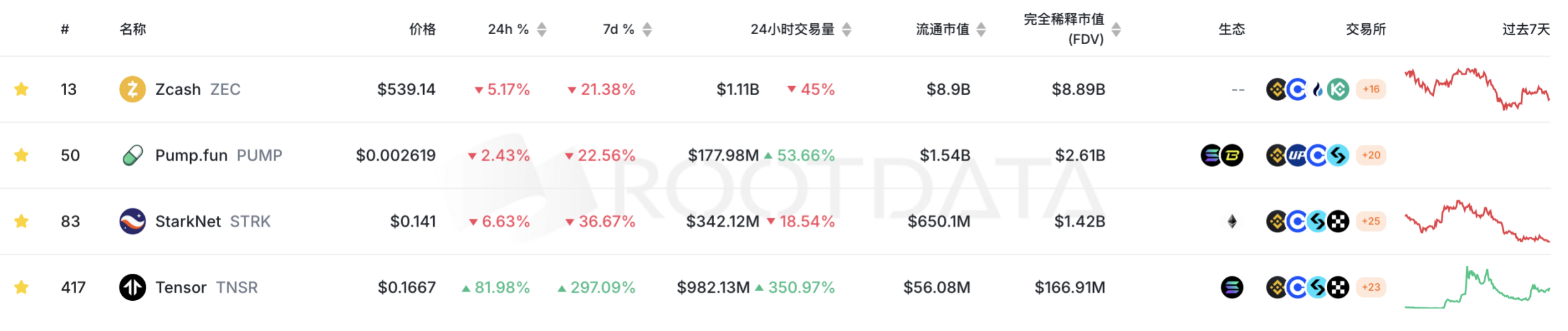
Task: Open the StarkNet 7-day sparkline chart
Action: coord(1477,222)
